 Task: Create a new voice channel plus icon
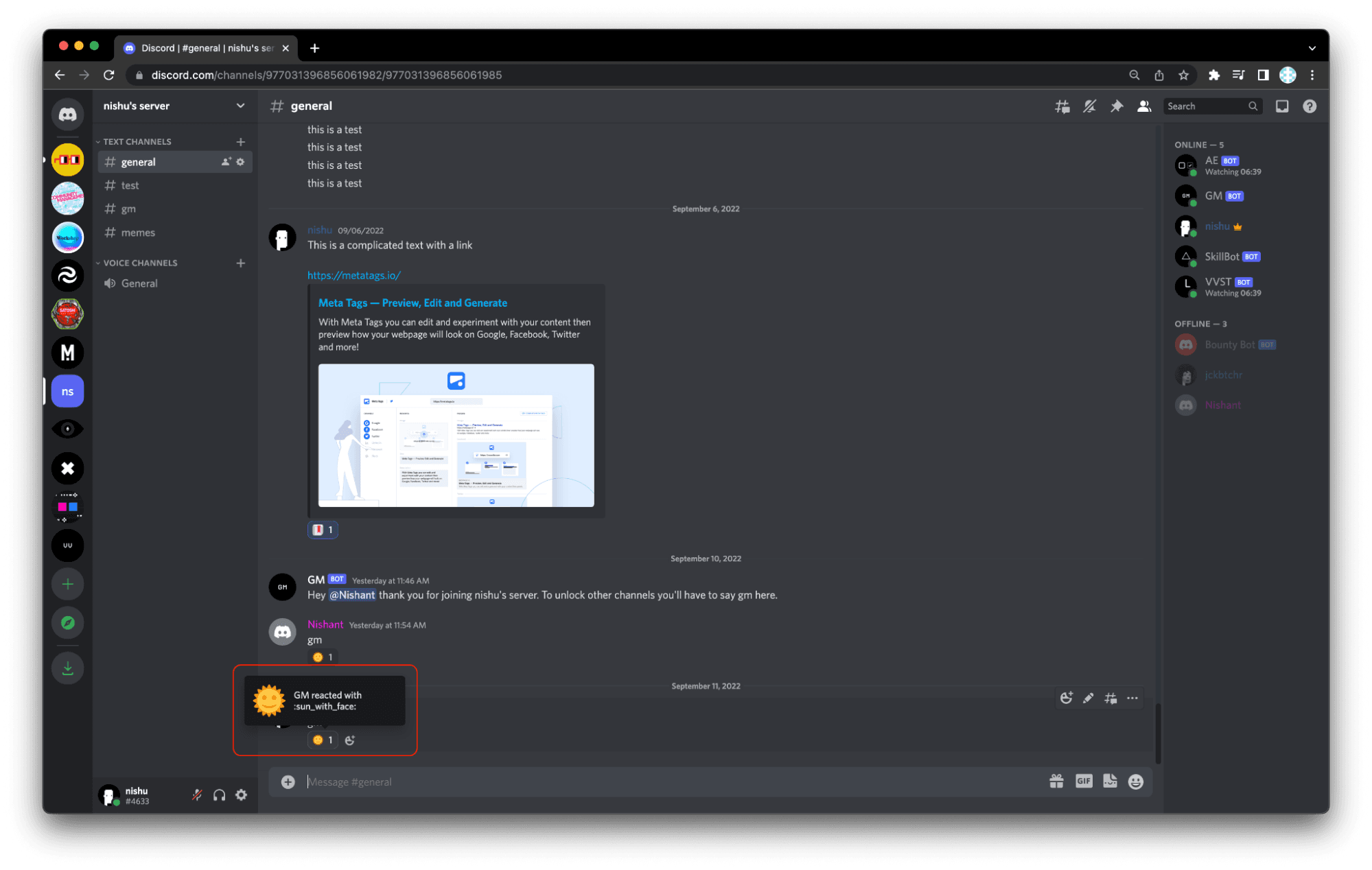click(240, 263)
